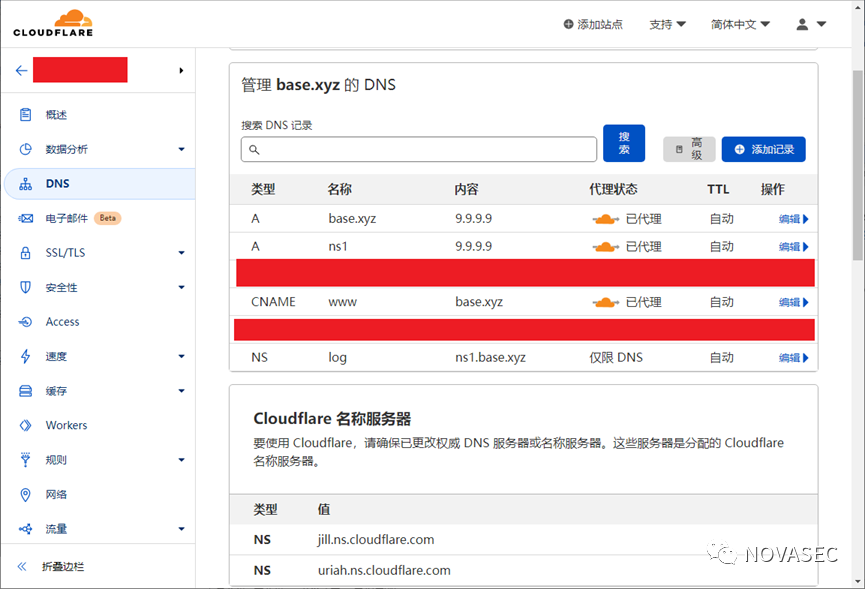
Task: Expand the 数据分析 submenu arrow
Action: [x=181, y=149]
